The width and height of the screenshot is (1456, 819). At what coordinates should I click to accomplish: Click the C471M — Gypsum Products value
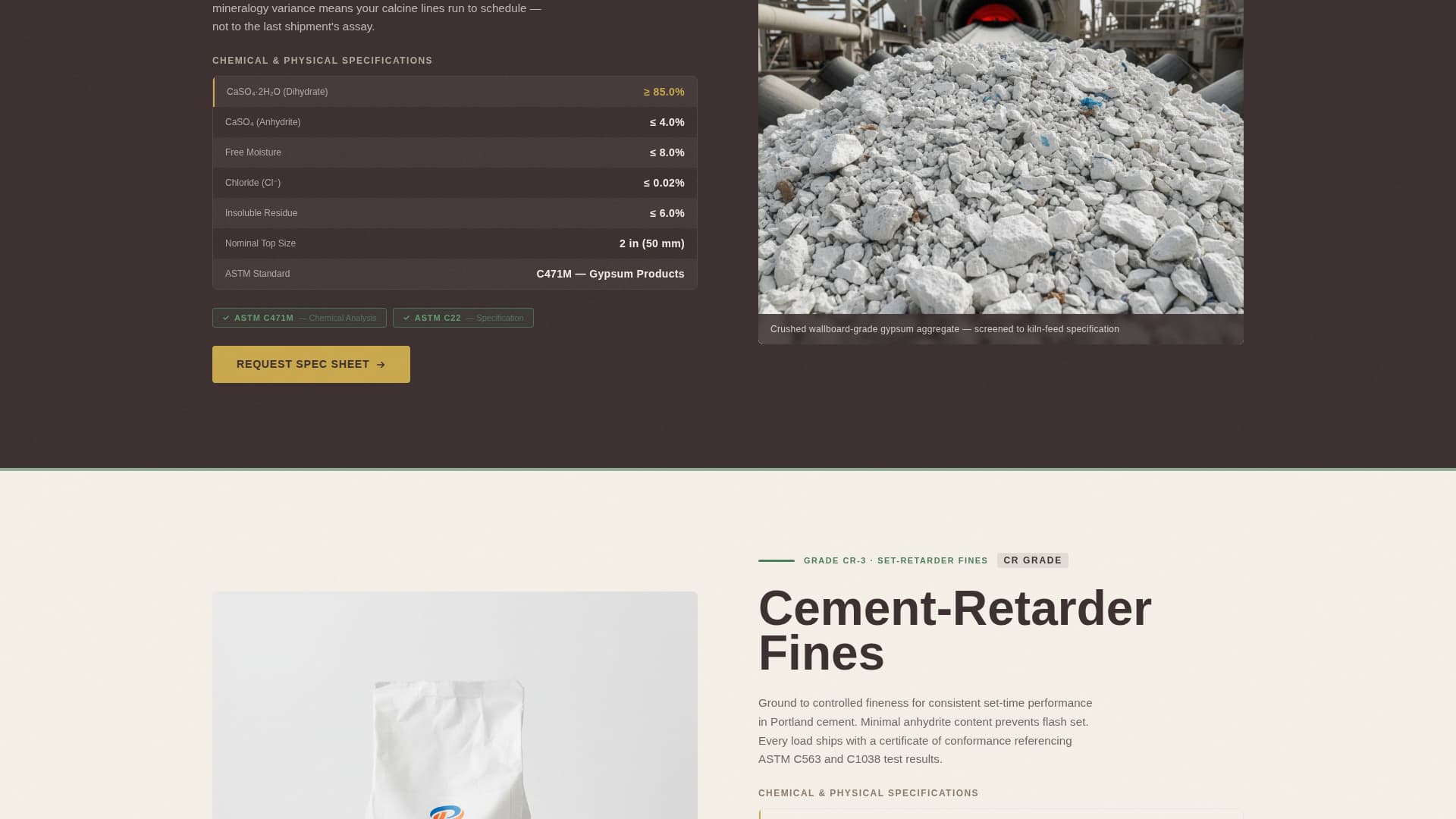[610, 274]
